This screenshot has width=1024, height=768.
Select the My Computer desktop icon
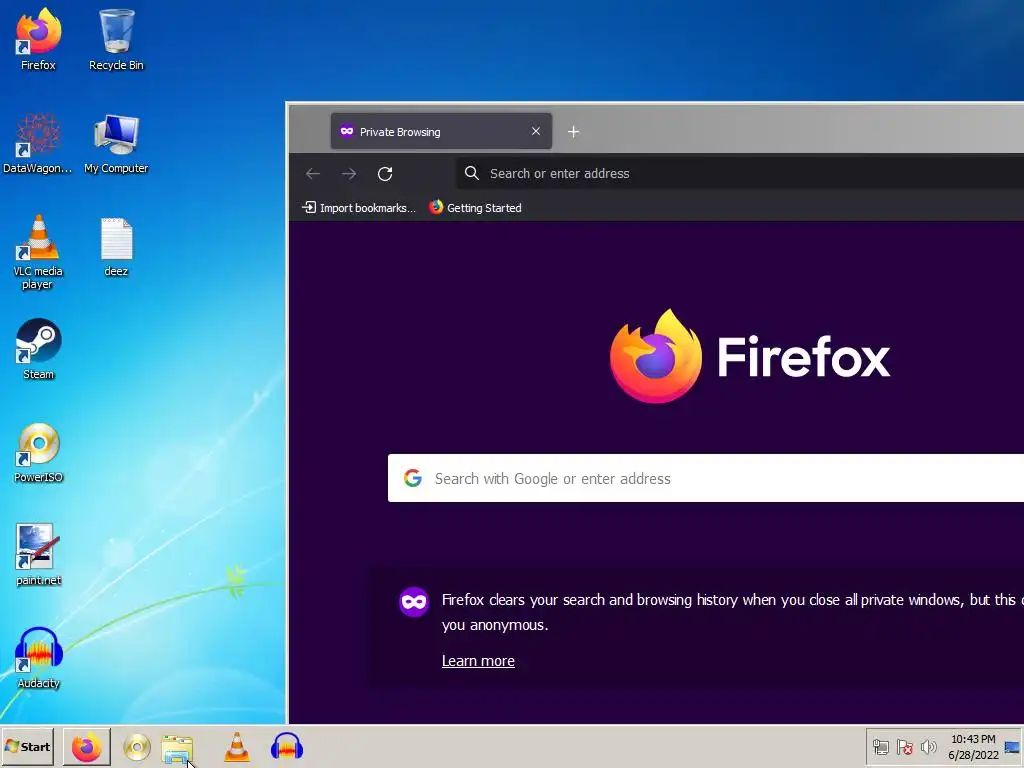116,144
